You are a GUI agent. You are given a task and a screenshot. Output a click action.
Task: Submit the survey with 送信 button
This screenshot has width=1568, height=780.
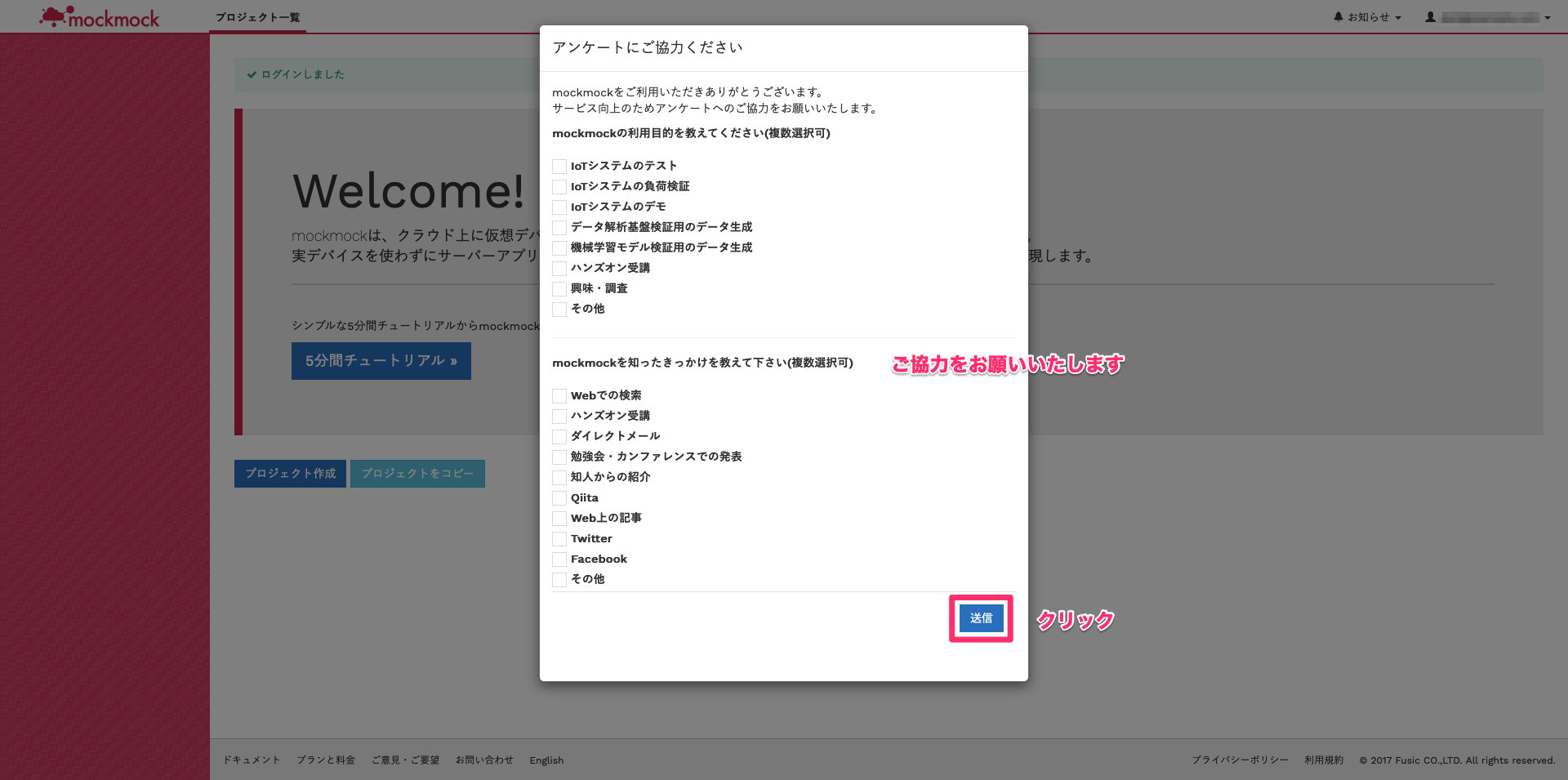[x=980, y=618]
